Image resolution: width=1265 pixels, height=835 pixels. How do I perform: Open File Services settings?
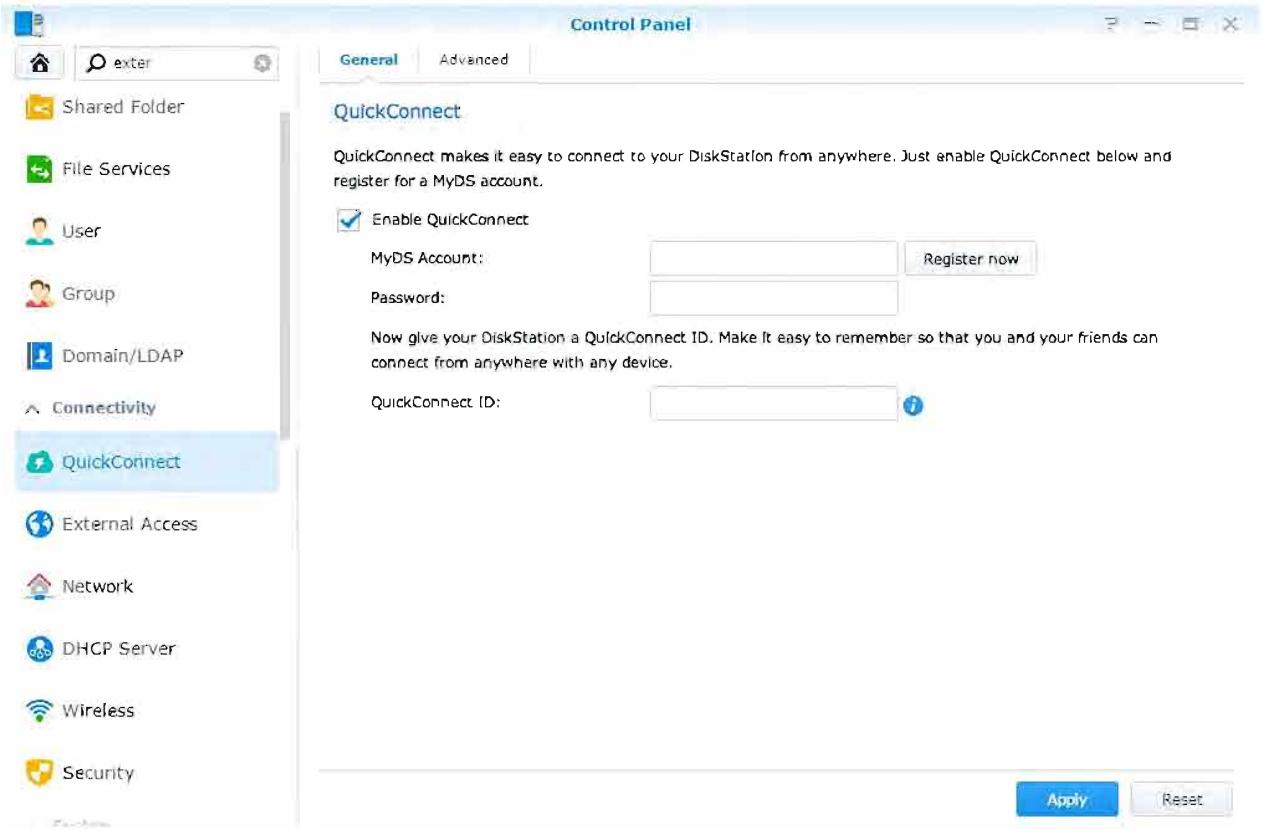tap(147, 169)
